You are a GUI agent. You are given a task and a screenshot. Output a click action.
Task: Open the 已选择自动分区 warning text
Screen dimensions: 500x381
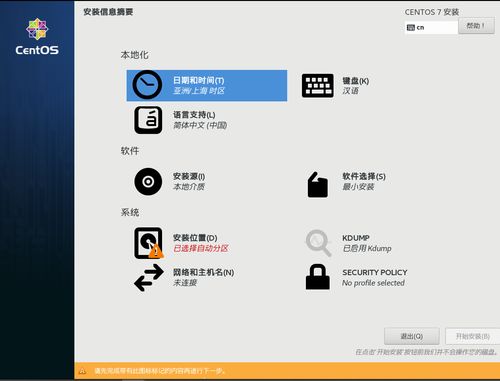[x=201, y=248]
